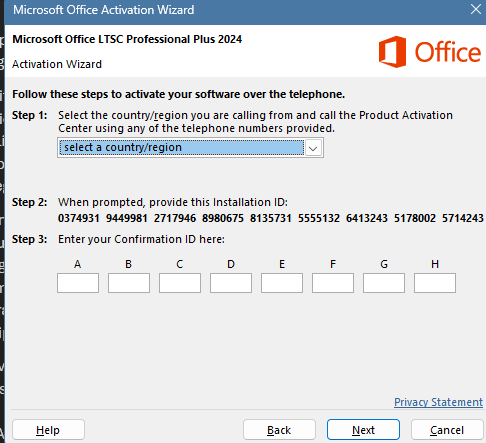Screen dimensions: 486x443
Task: Click the Office logo
Action: tap(430, 52)
